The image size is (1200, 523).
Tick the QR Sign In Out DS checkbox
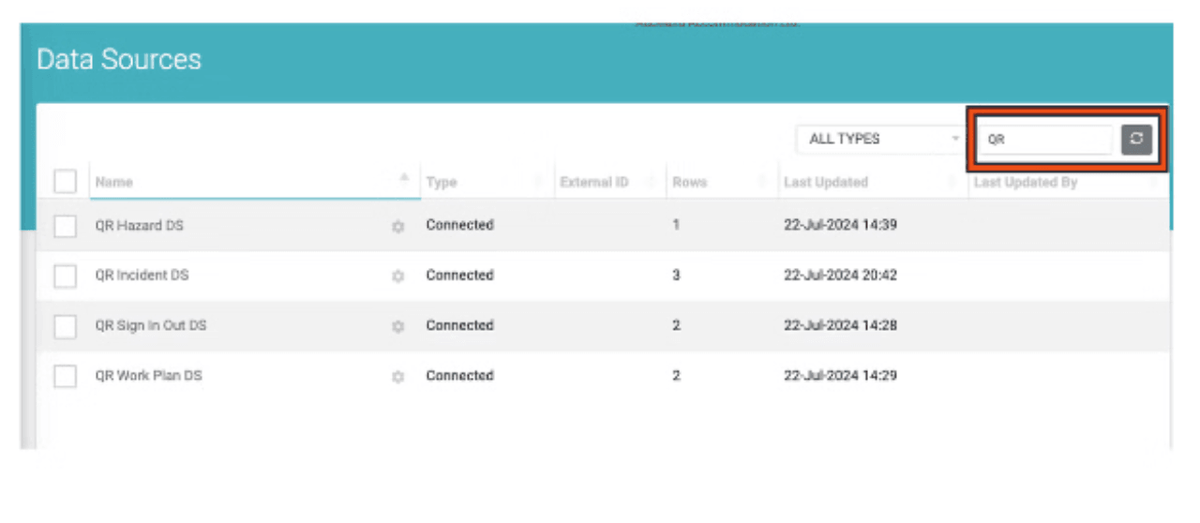[65, 327]
